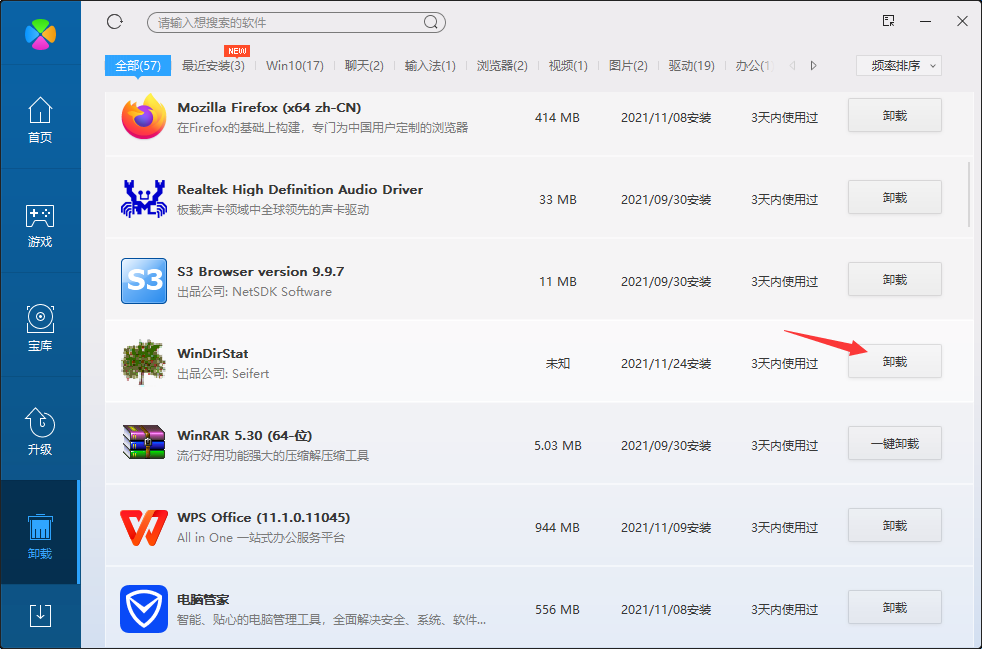The width and height of the screenshot is (982, 649).
Task: Click Realtek High Definition Audio Driver title
Action: (x=300, y=189)
